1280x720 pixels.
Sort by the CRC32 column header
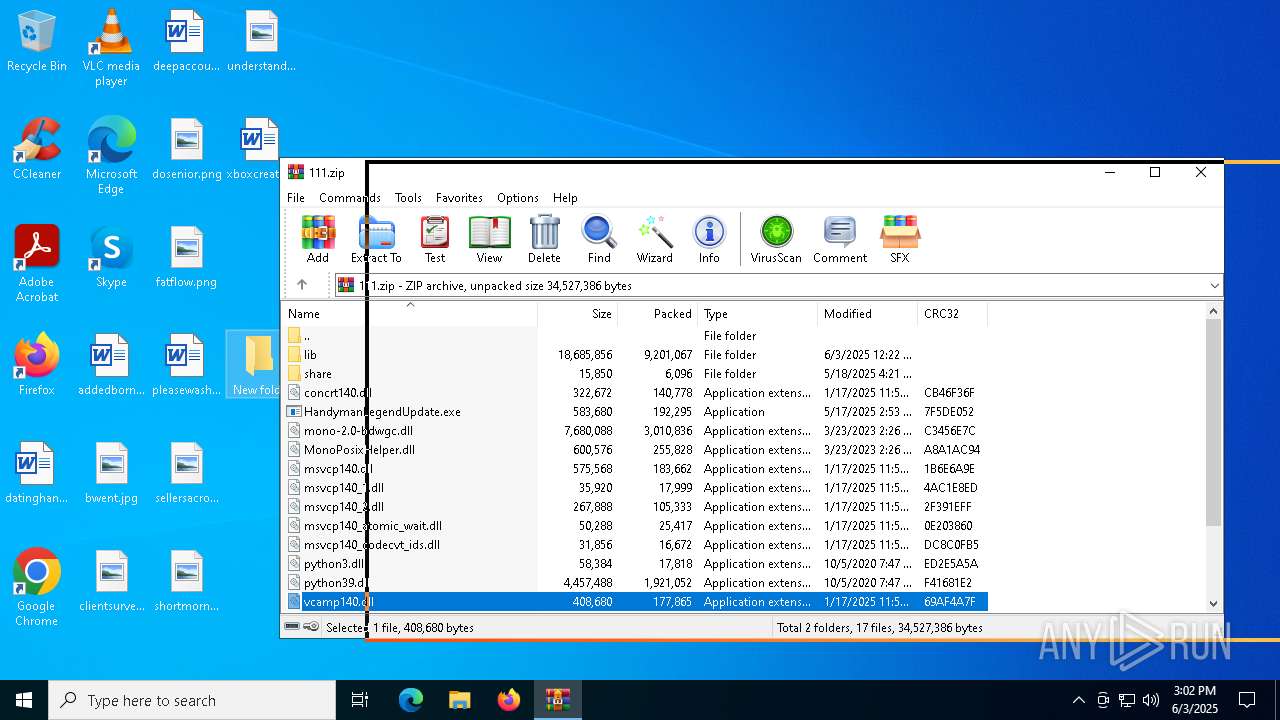pyautogui.click(x=952, y=314)
